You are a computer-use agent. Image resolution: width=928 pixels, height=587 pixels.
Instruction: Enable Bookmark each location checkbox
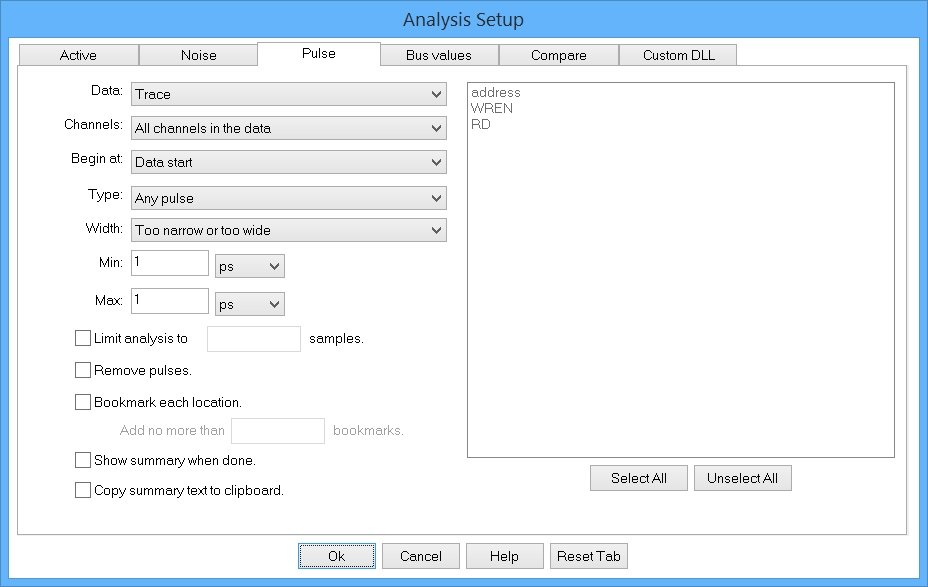[x=83, y=403]
